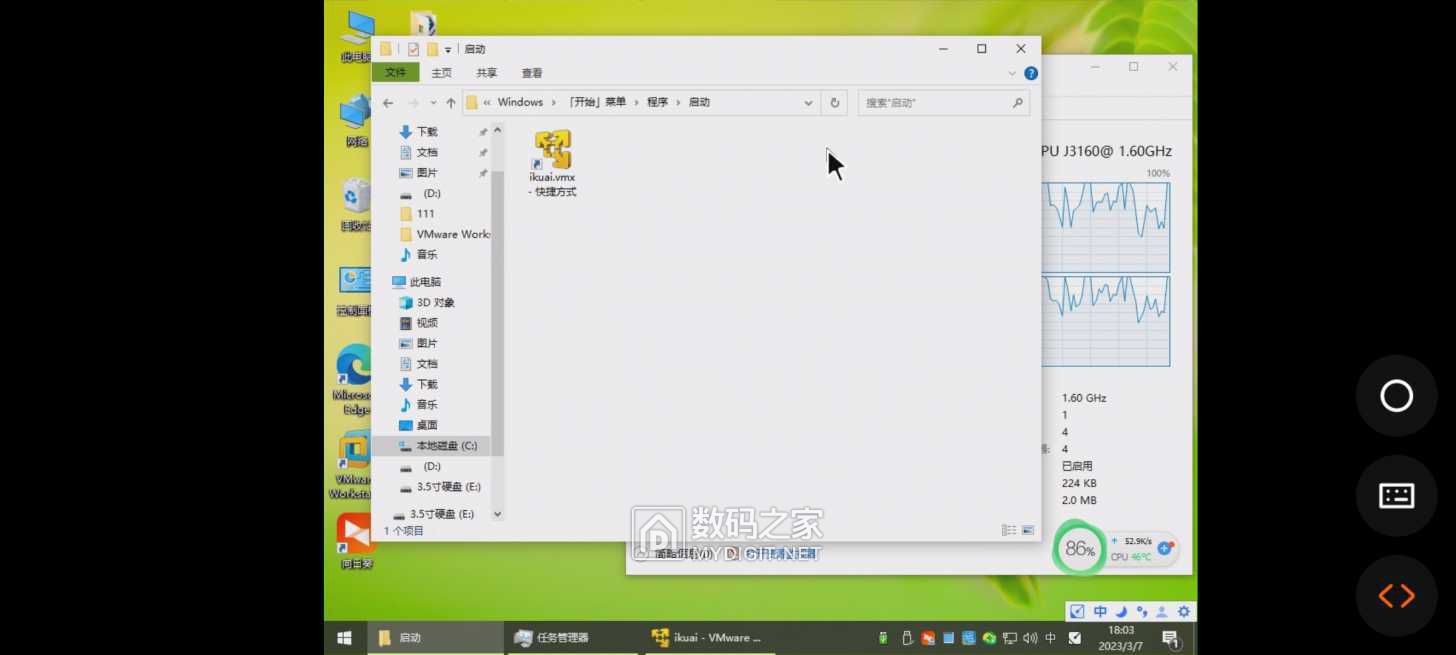This screenshot has width=1456, height=655.
Task: Click the 1 个项目 status text
Action: [404, 531]
